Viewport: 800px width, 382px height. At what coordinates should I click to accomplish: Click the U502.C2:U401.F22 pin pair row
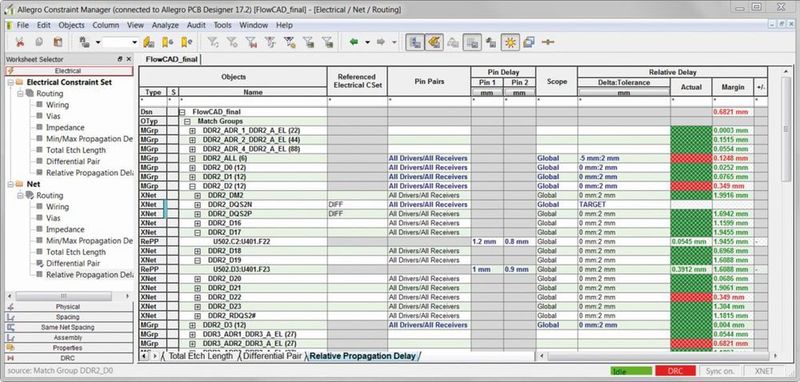tap(241, 242)
